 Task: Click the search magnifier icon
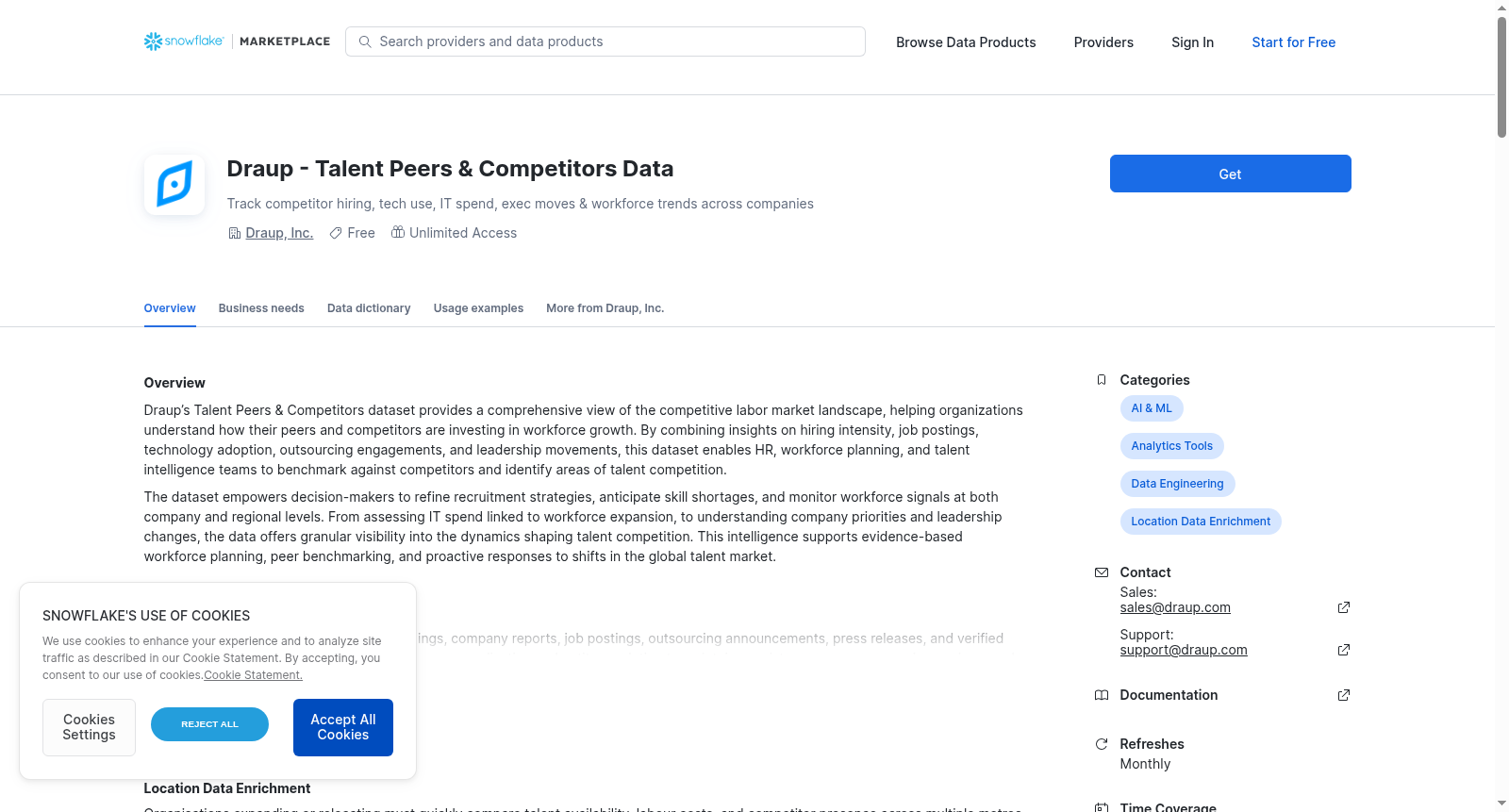point(365,41)
